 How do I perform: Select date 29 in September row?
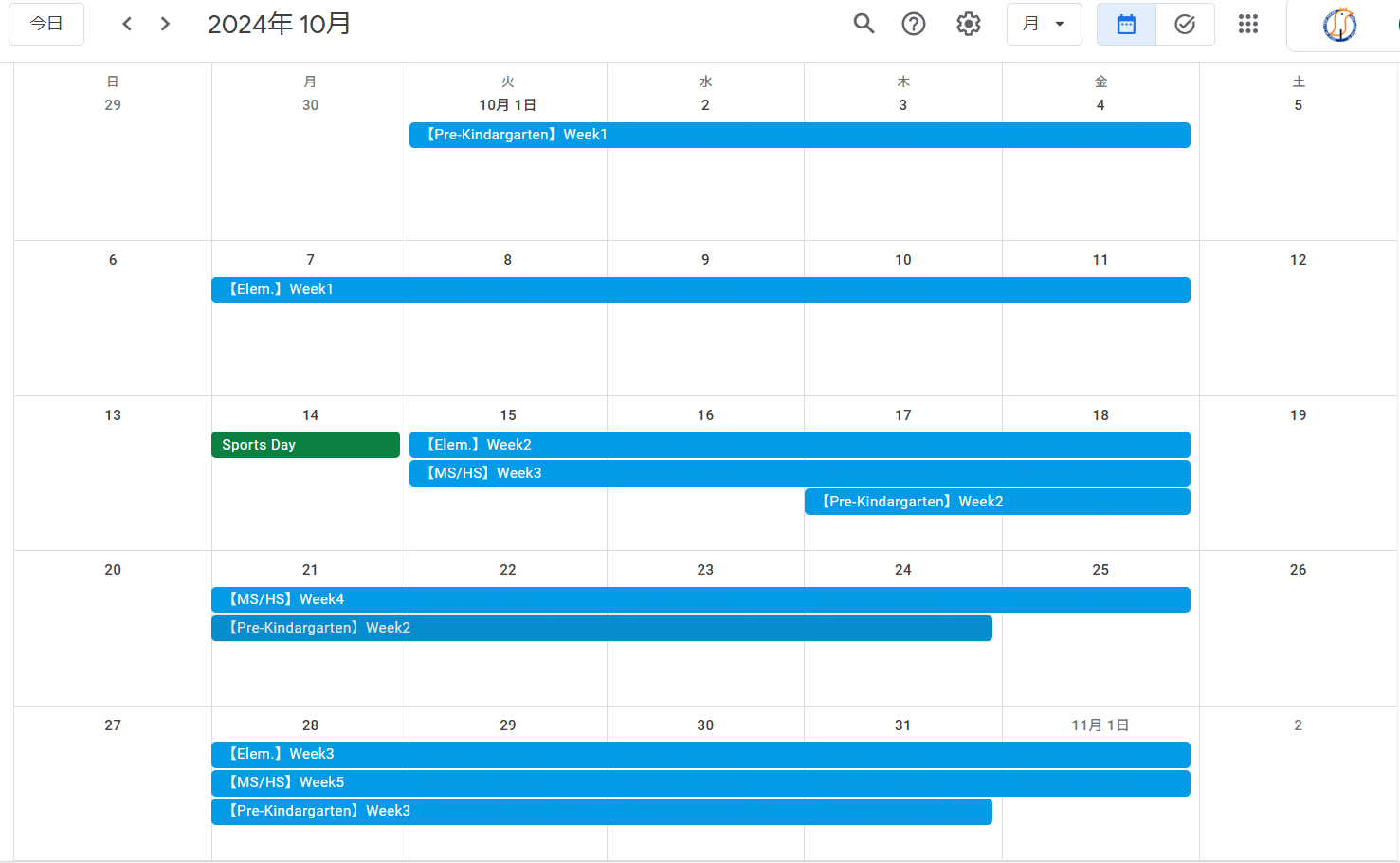click(113, 105)
